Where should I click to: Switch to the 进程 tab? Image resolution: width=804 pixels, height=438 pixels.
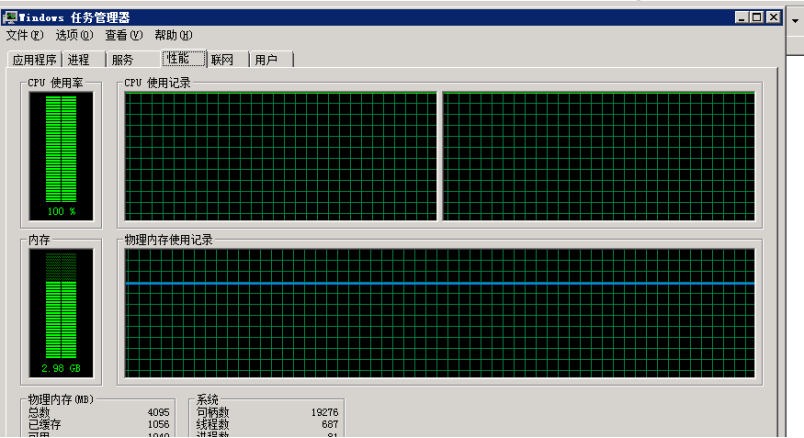84,60
